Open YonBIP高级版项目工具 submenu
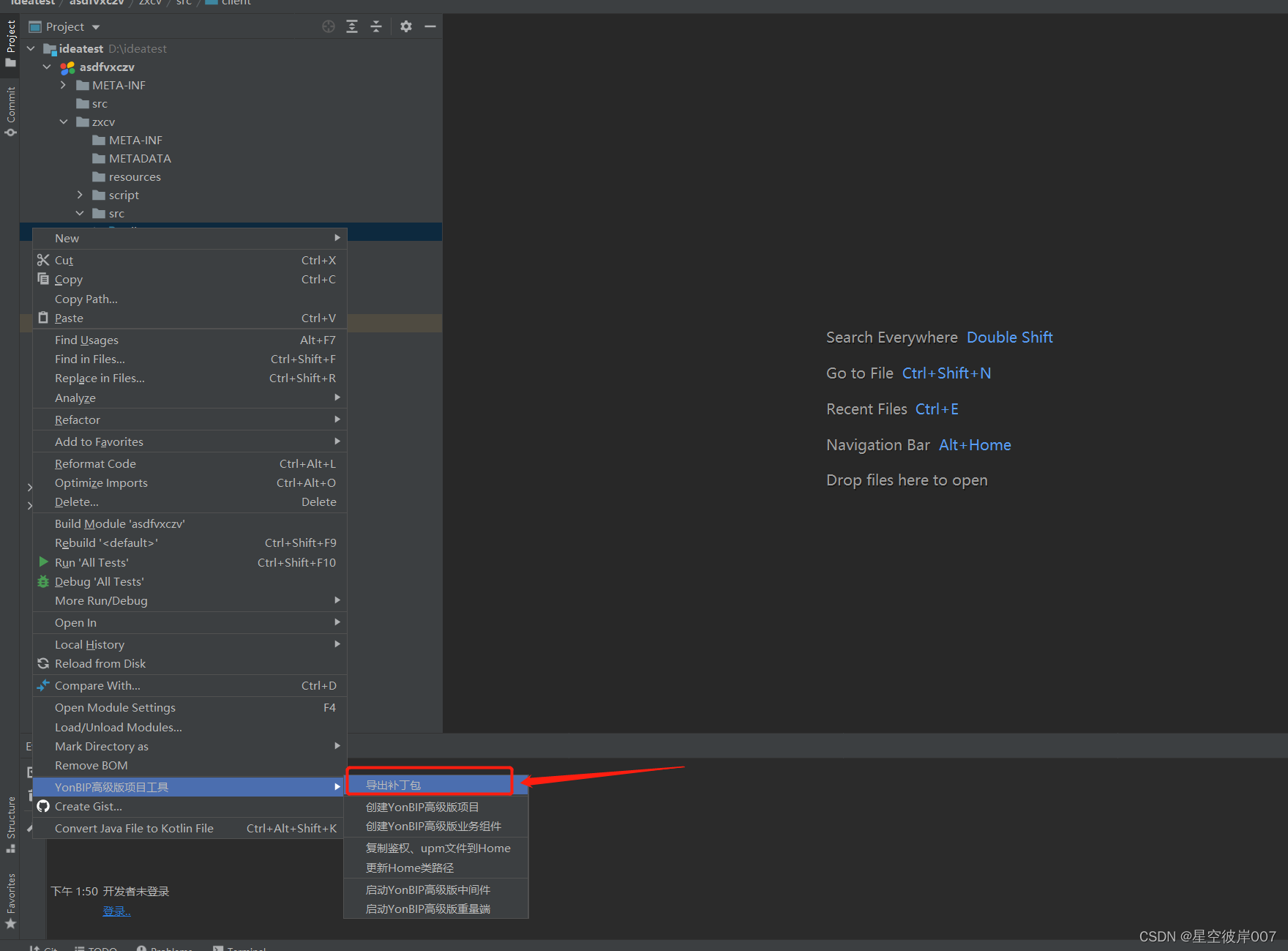The width and height of the screenshot is (1288, 951). coord(190,787)
